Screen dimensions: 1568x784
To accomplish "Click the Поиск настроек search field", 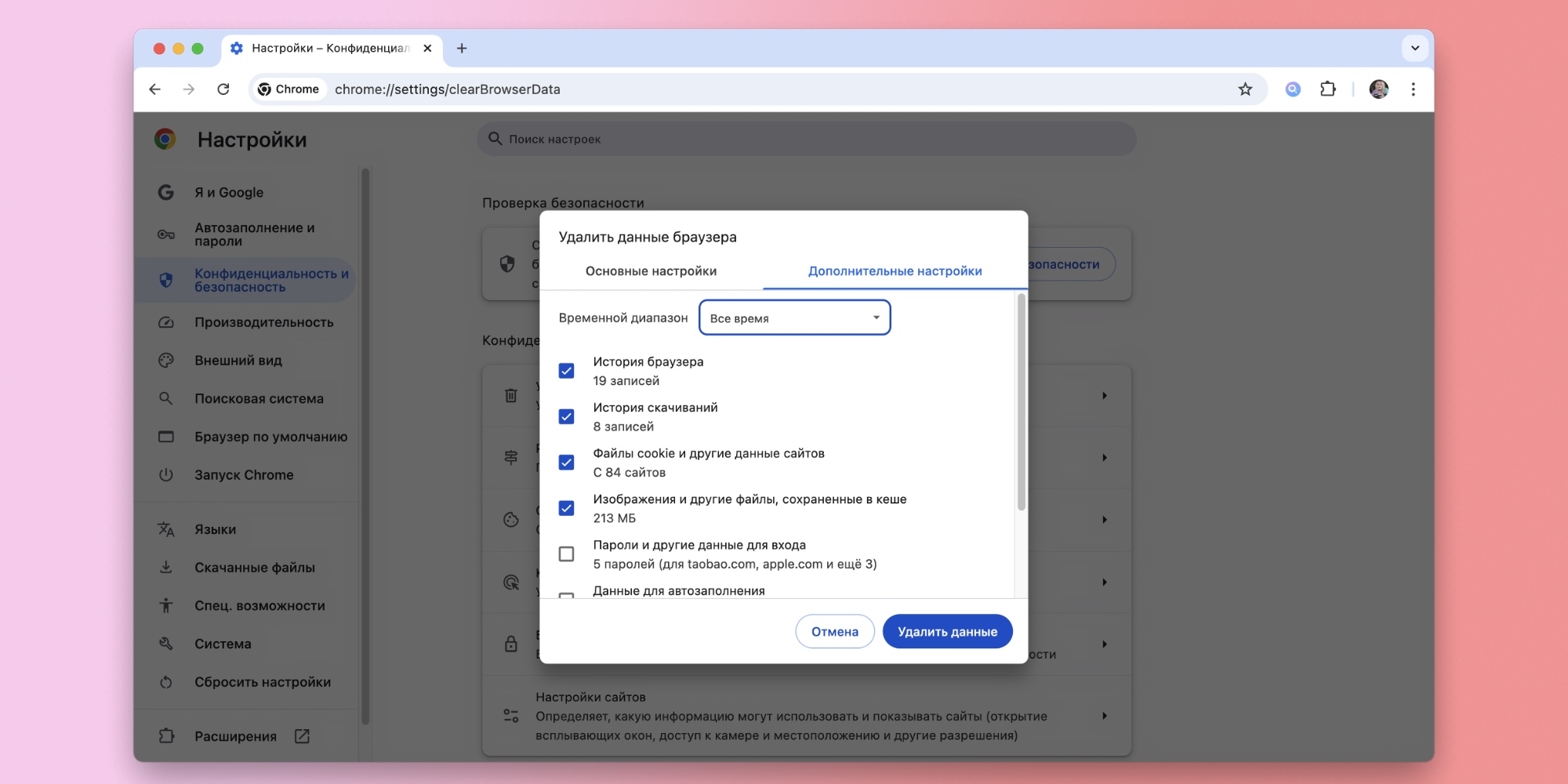I will tap(808, 139).
